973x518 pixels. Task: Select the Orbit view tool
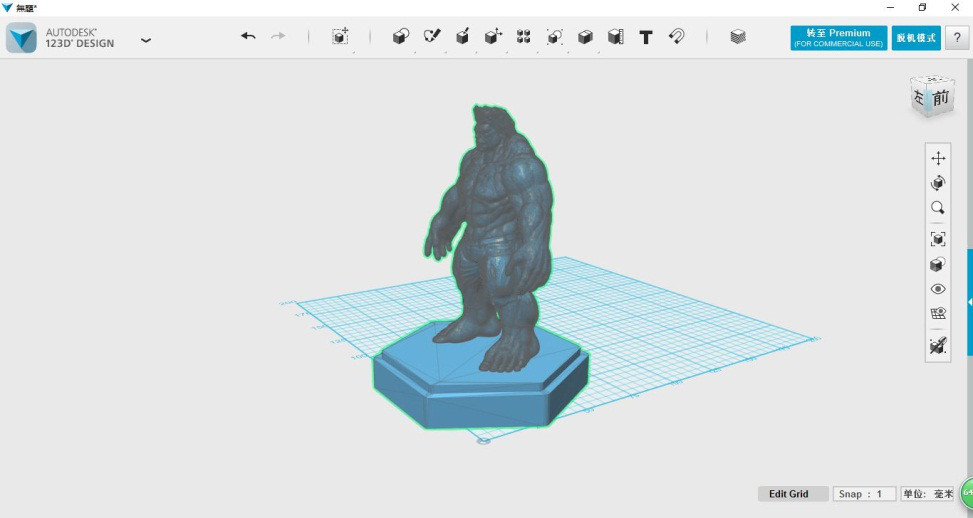click(938, 183)
